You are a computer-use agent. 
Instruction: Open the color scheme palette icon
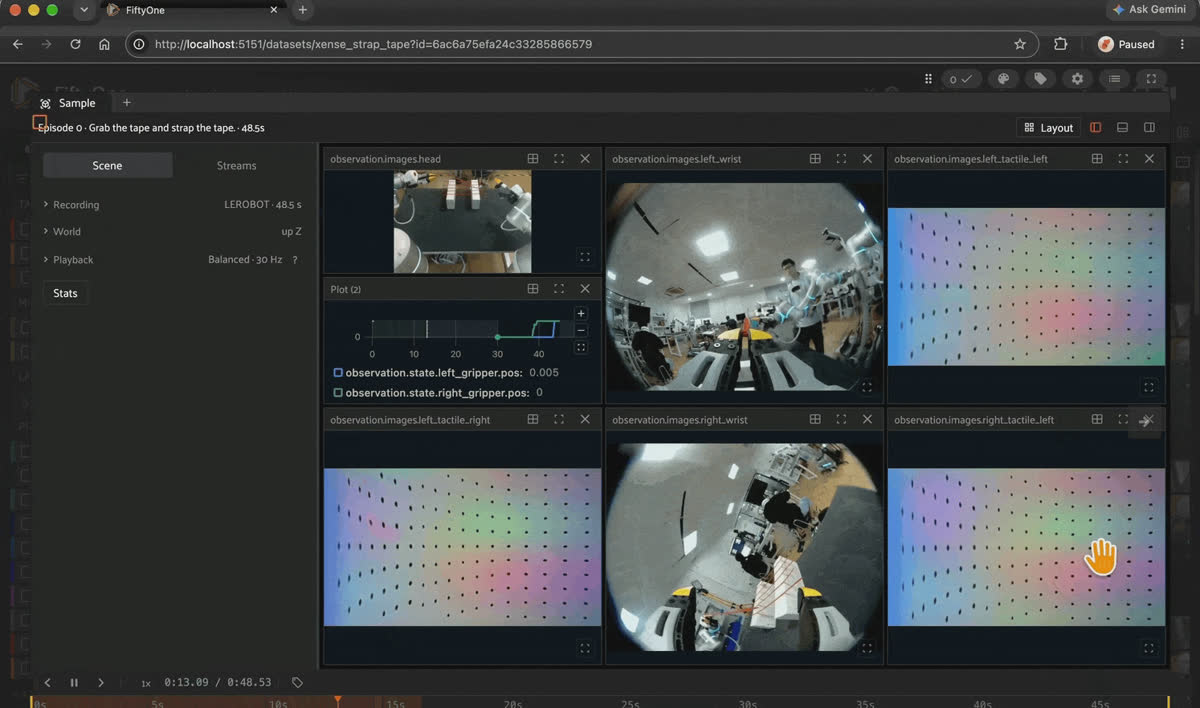coord(1004,79)
